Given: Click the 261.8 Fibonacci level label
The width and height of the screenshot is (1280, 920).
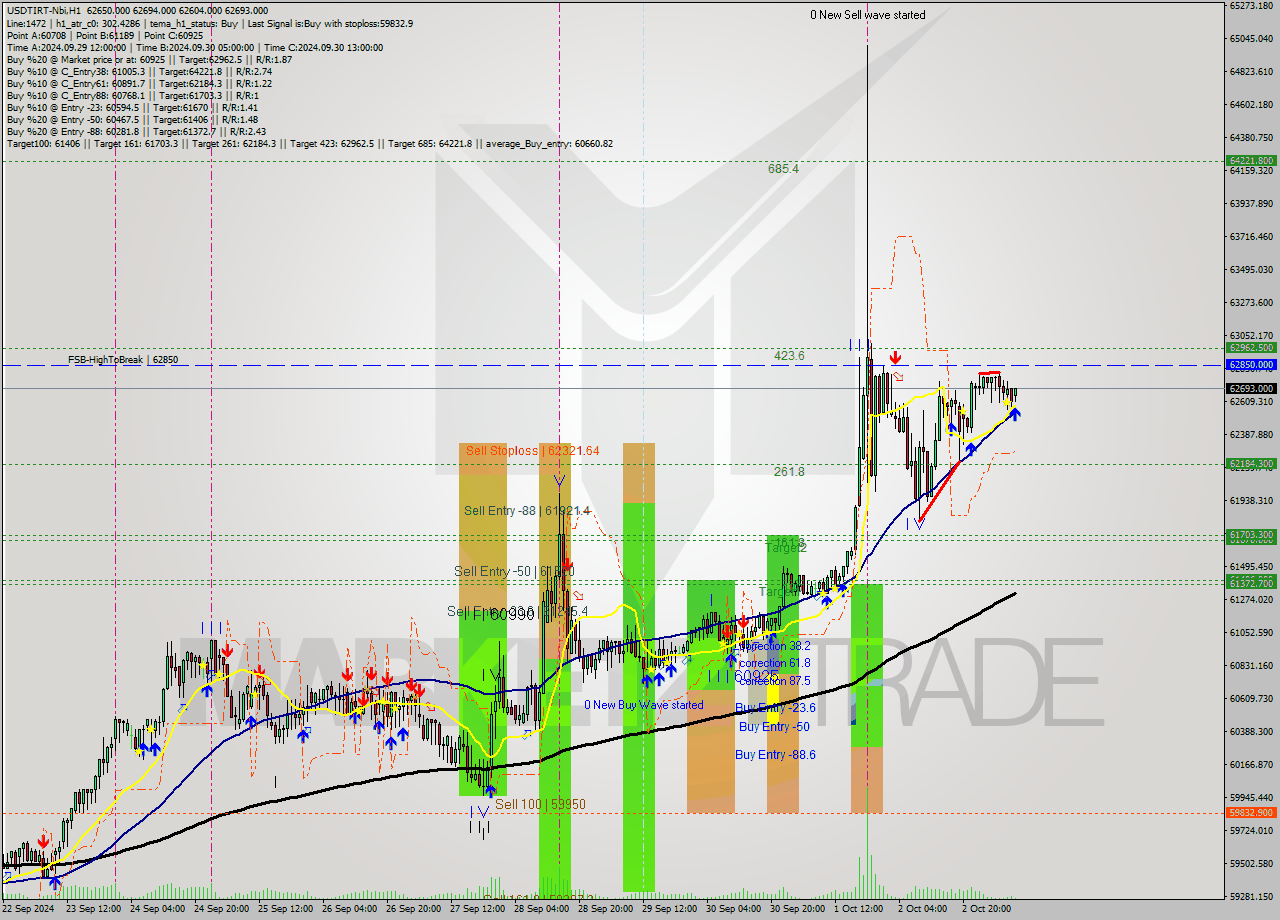Looking at the screenshot, I should [x=789, y=472].
